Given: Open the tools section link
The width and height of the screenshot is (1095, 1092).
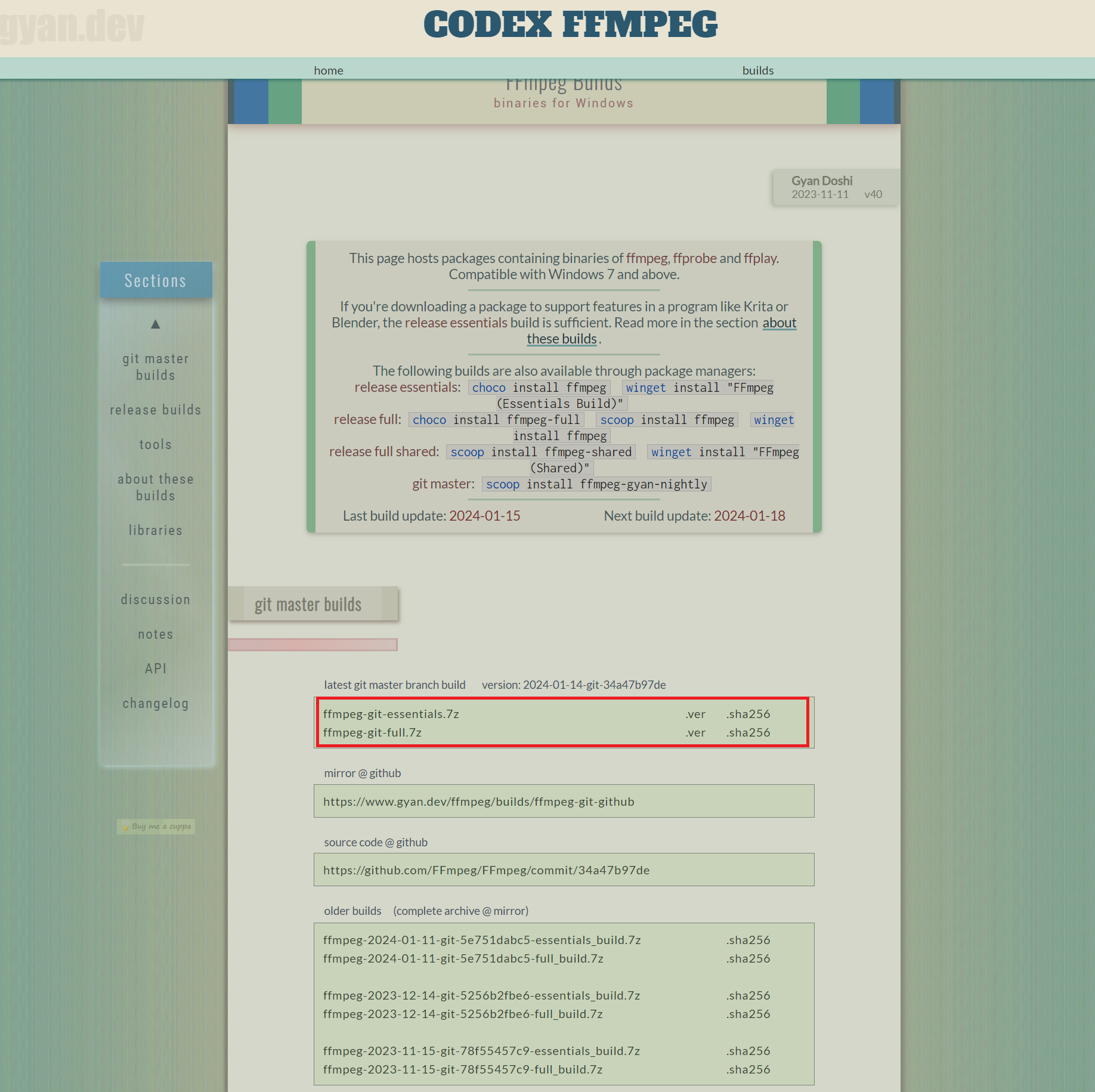Looking at the screenshot, I should [x=156, y=444].
